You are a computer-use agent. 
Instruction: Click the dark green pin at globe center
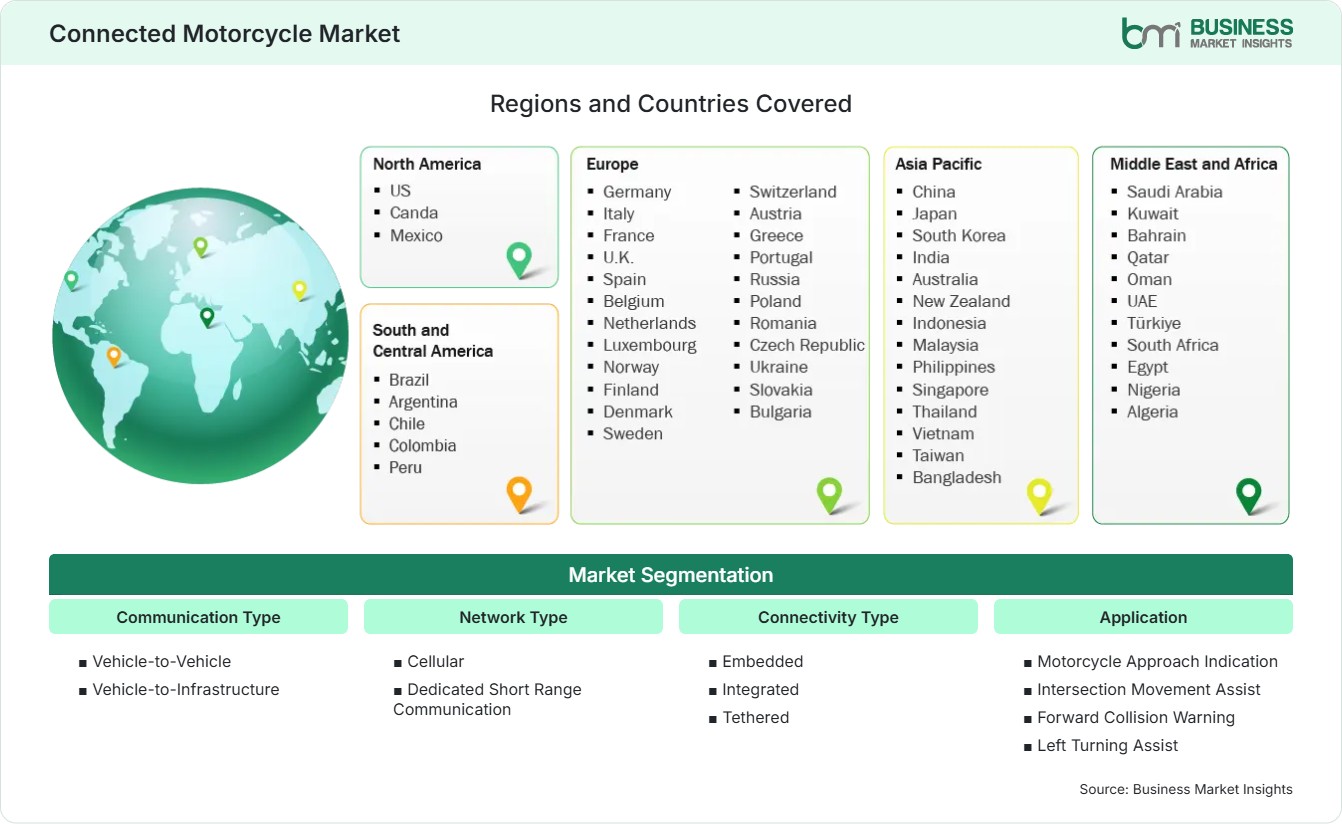207,317
